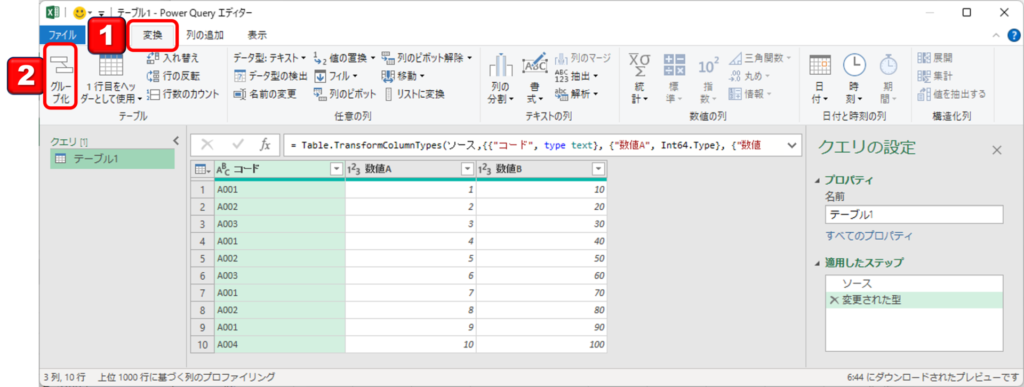
Task: Open the table corner menu icon
Action: 202,169
